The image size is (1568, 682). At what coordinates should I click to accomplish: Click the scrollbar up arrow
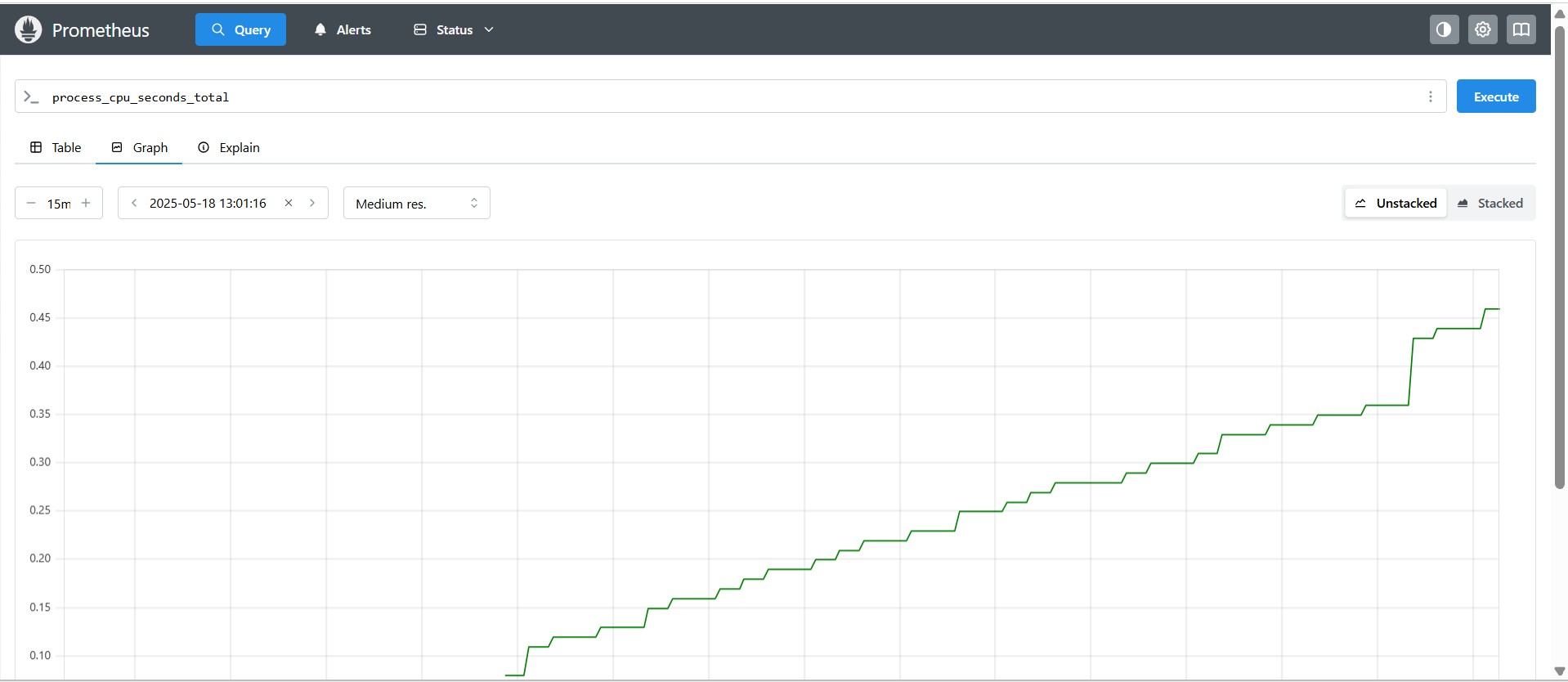(1559, 13)
